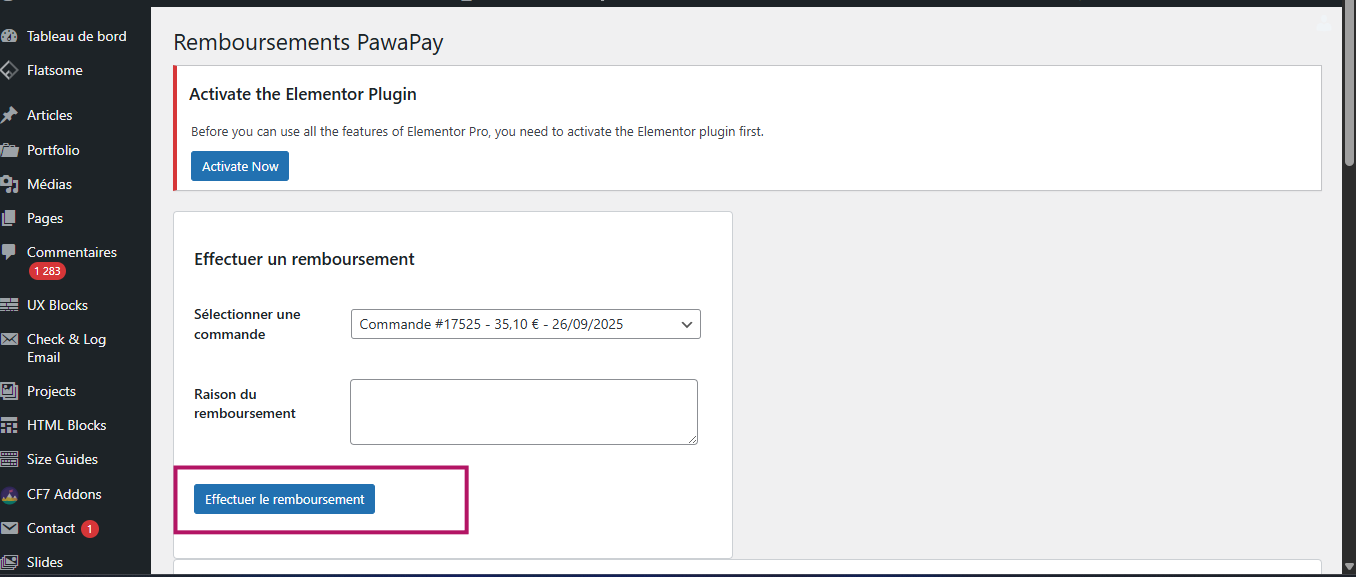
Task: Click the Size Guides icon
Action: [9, 459]
